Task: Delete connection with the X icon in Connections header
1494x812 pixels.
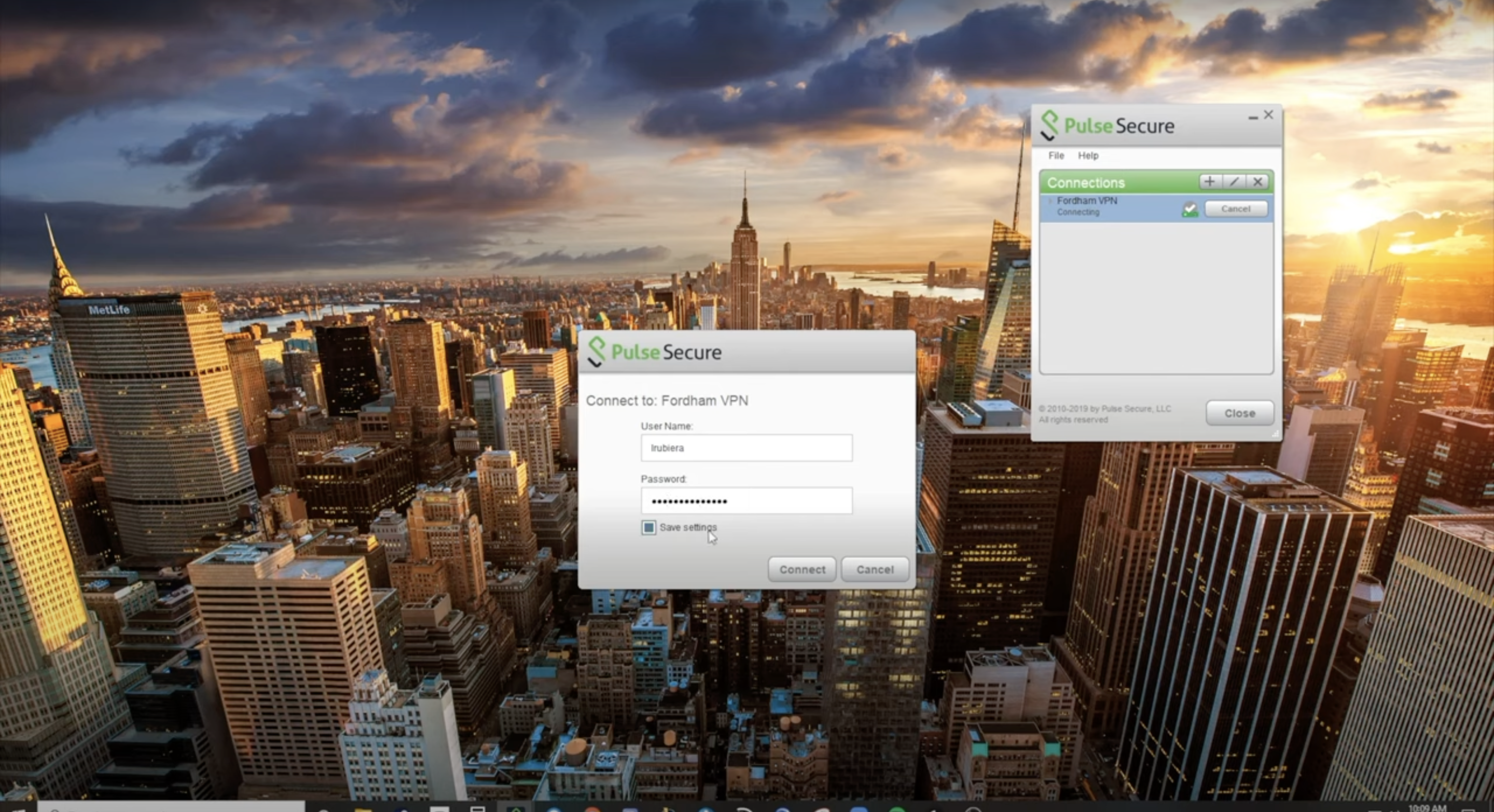Action: tap(1257, 182)
